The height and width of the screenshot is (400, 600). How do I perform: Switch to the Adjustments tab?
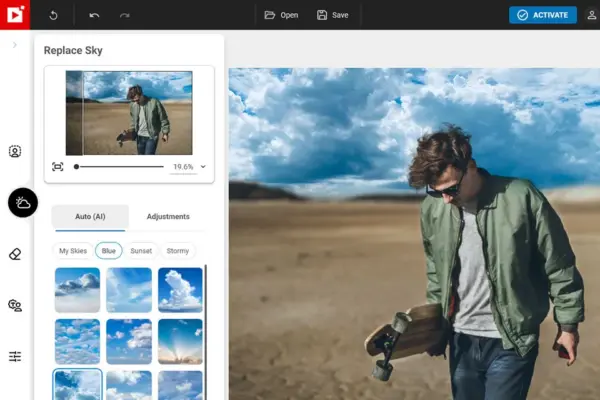(168, 217)
